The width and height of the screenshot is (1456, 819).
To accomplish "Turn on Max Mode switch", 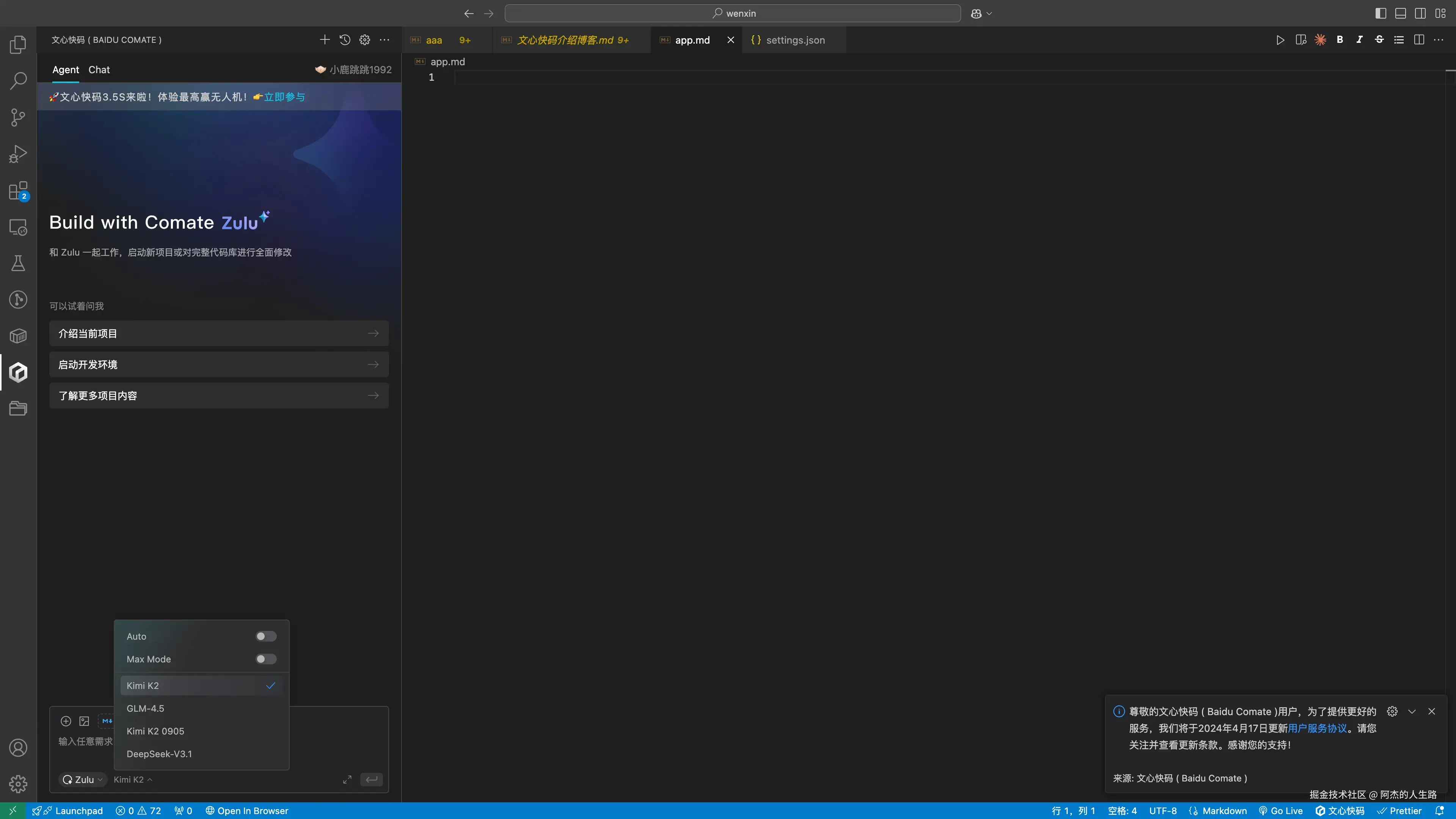I will [x=266, y=659].
